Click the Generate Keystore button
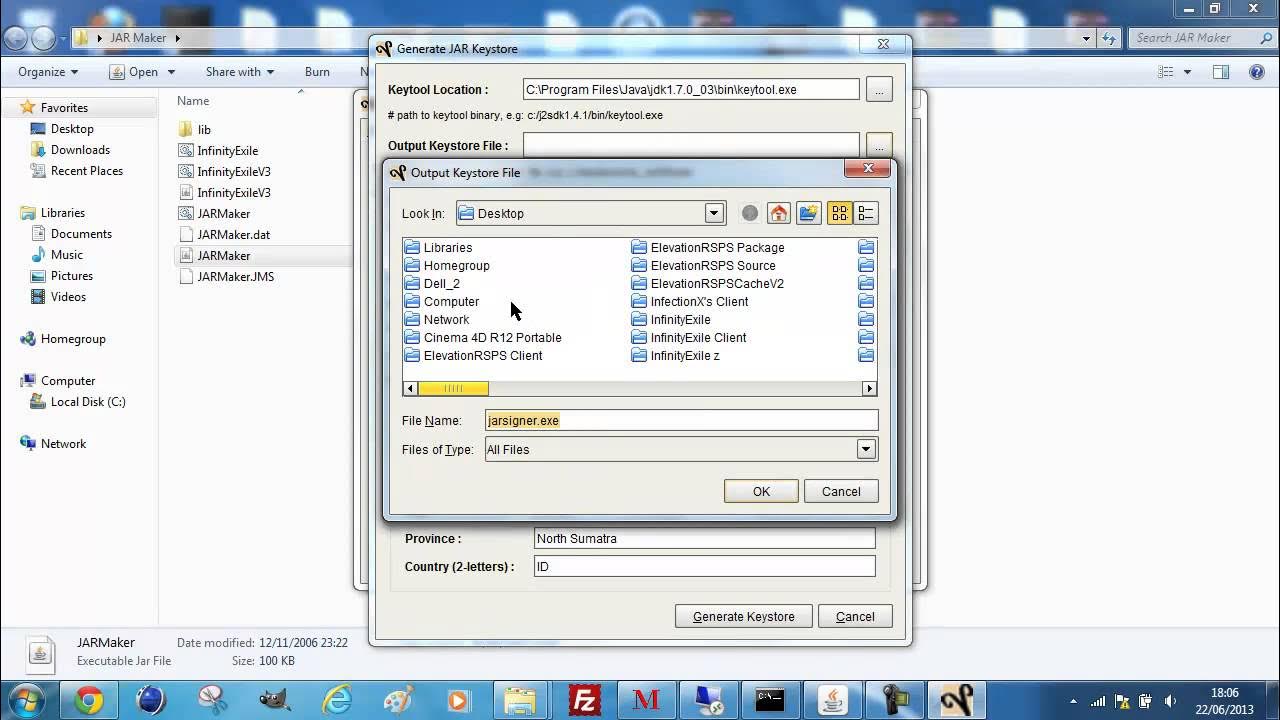Image resolution: width=1280 pixels, height=720 pixels. pos(743,616)
